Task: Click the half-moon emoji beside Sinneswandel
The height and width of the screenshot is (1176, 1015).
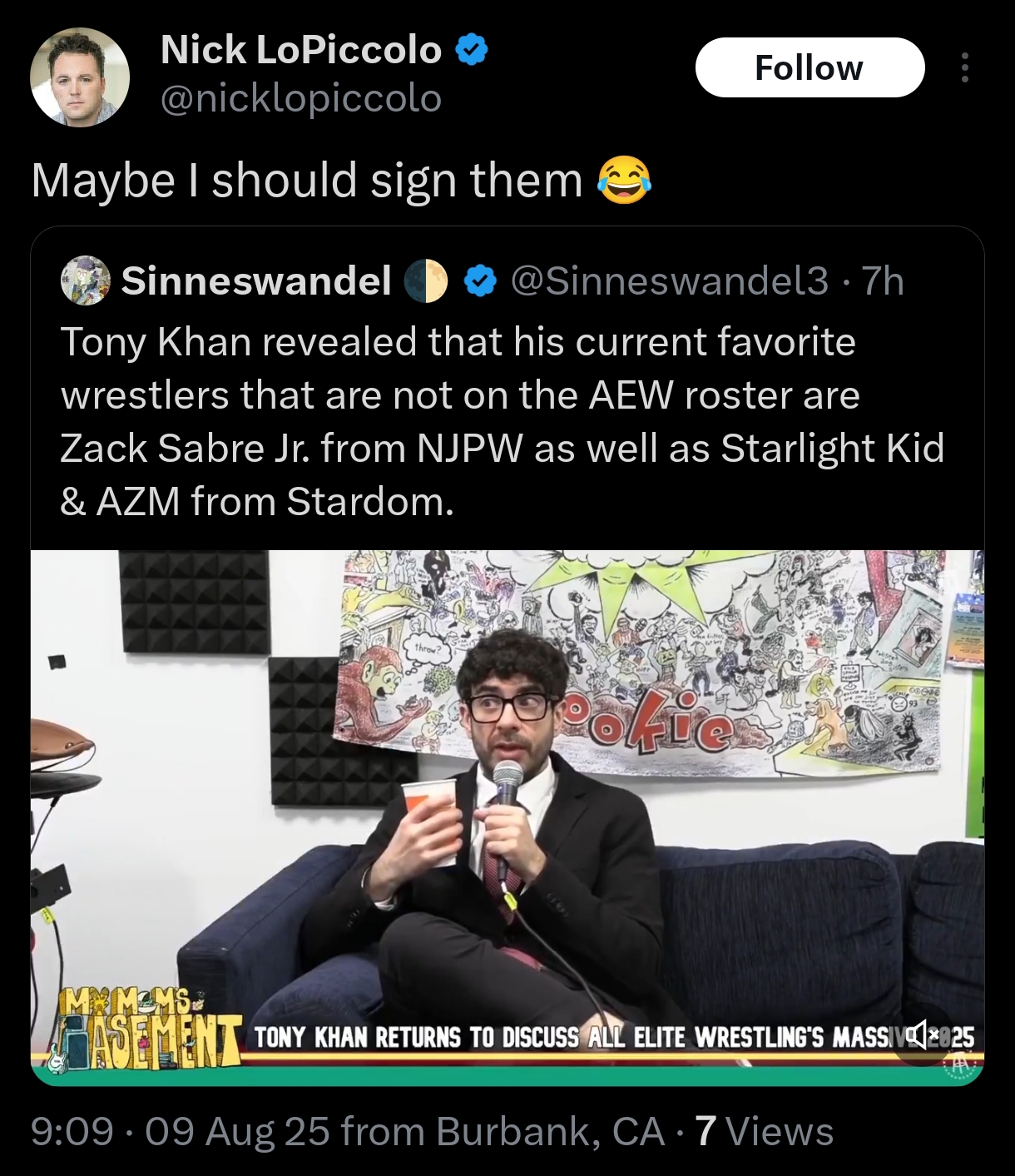Action: [x=426, y=281]
